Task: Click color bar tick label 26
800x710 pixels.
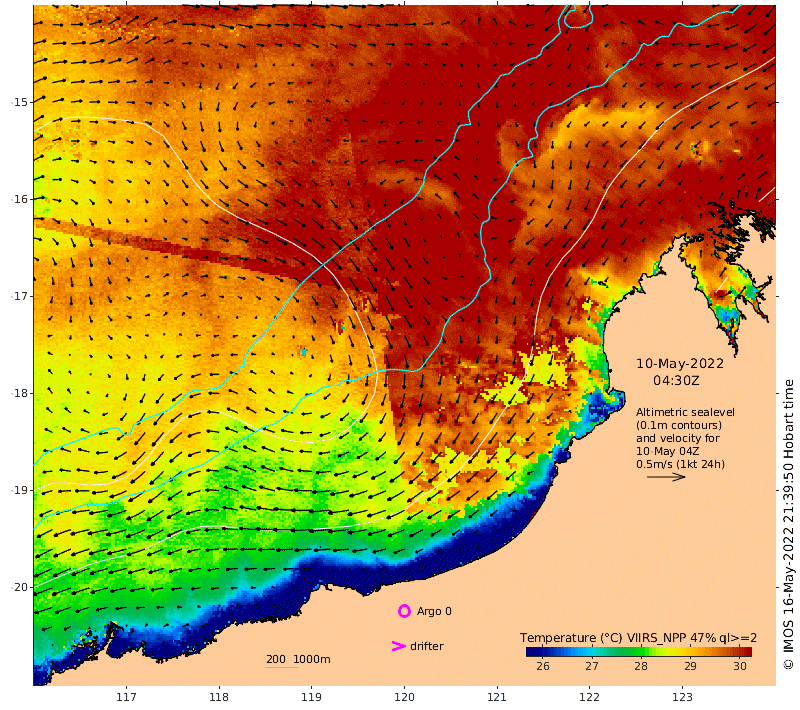Action: [543, 666]
